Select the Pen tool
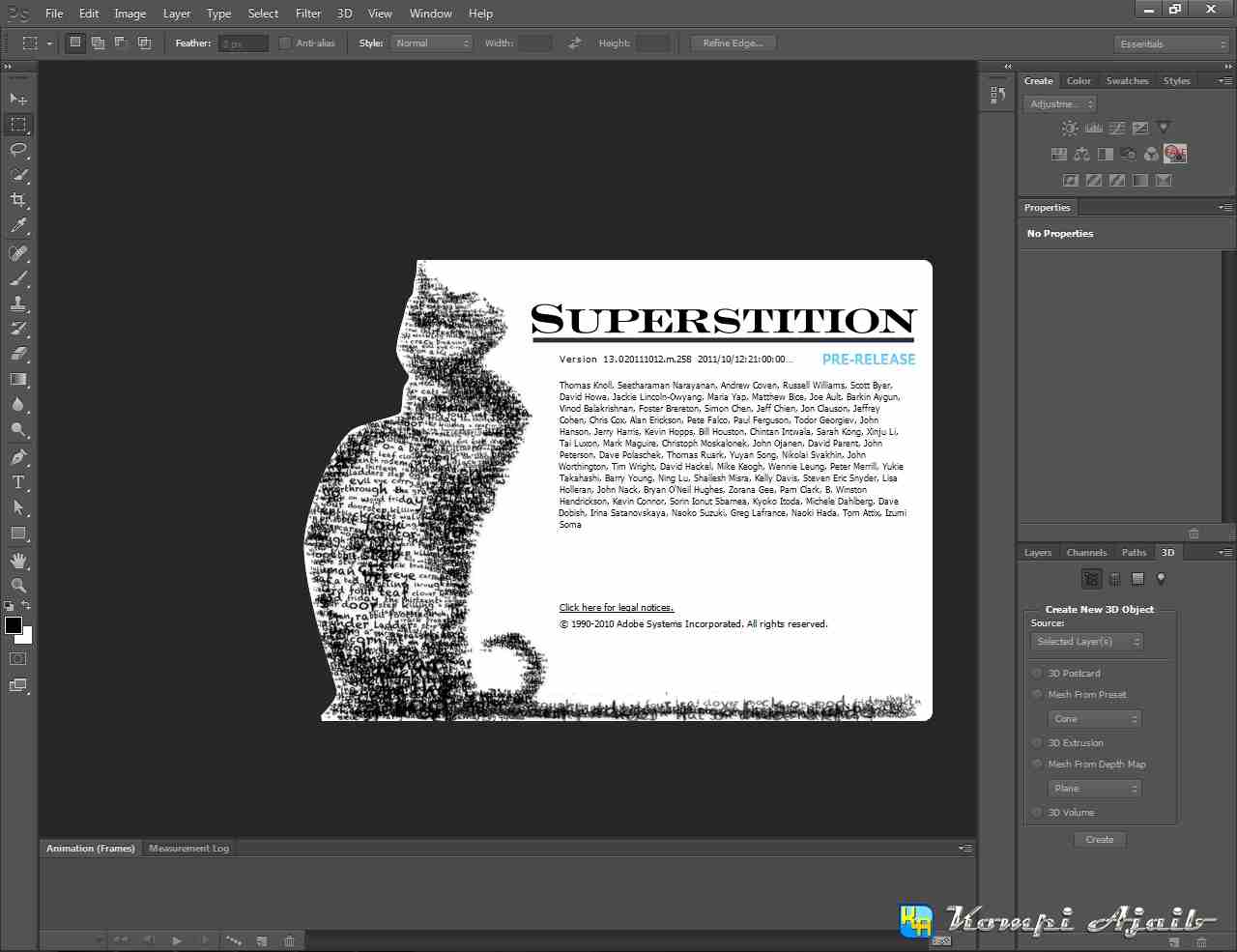The image size is (1237, 952). (18, 457)
